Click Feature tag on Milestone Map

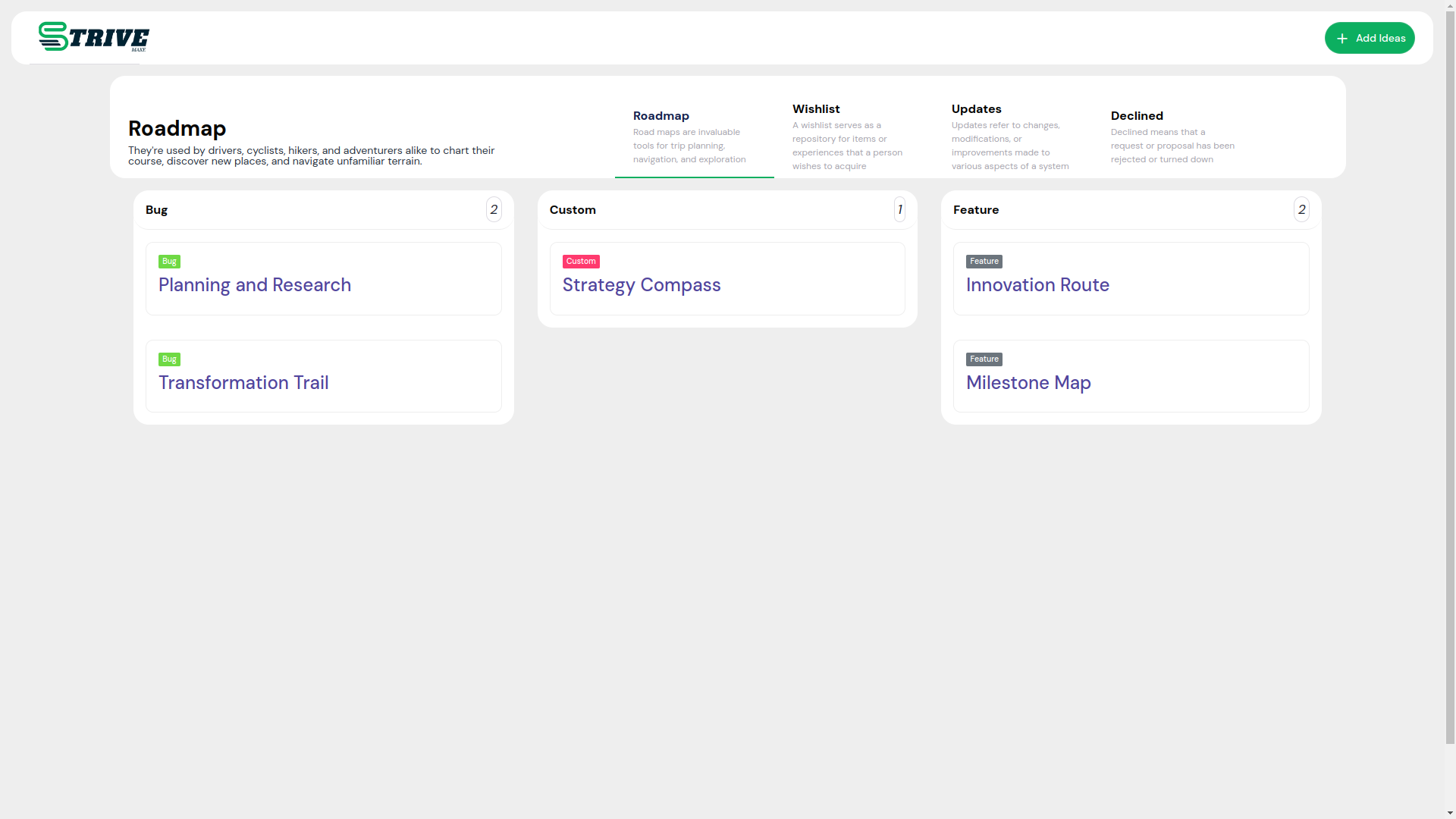984,359
